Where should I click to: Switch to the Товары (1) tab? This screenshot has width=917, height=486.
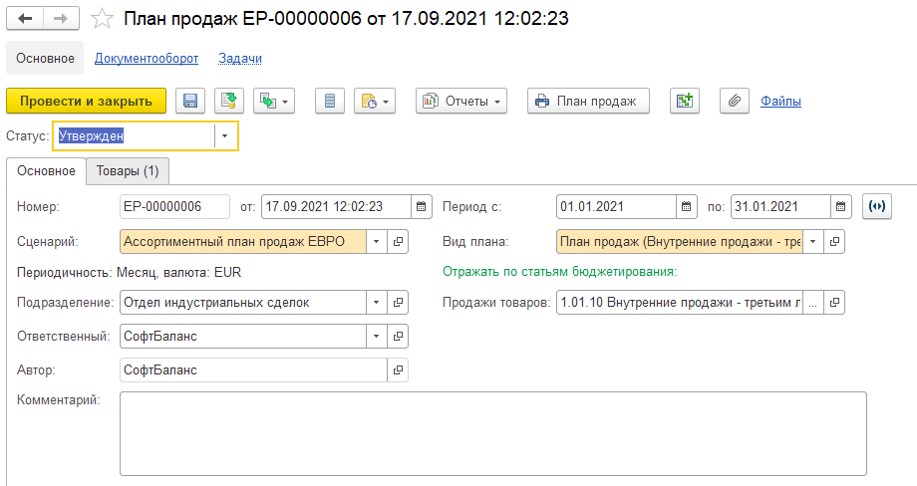127,171
